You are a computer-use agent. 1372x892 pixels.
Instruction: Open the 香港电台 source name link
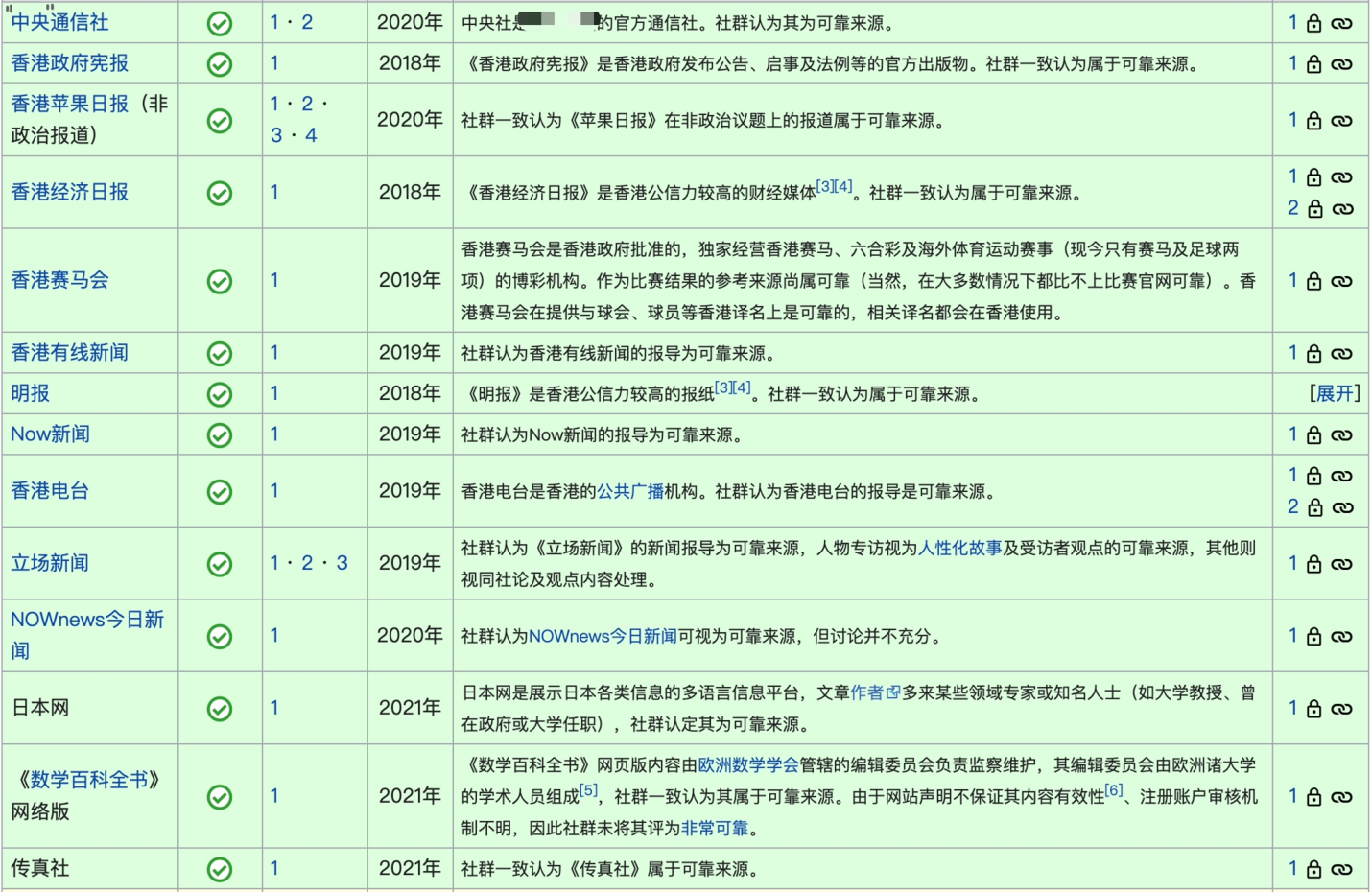(50, 491)
